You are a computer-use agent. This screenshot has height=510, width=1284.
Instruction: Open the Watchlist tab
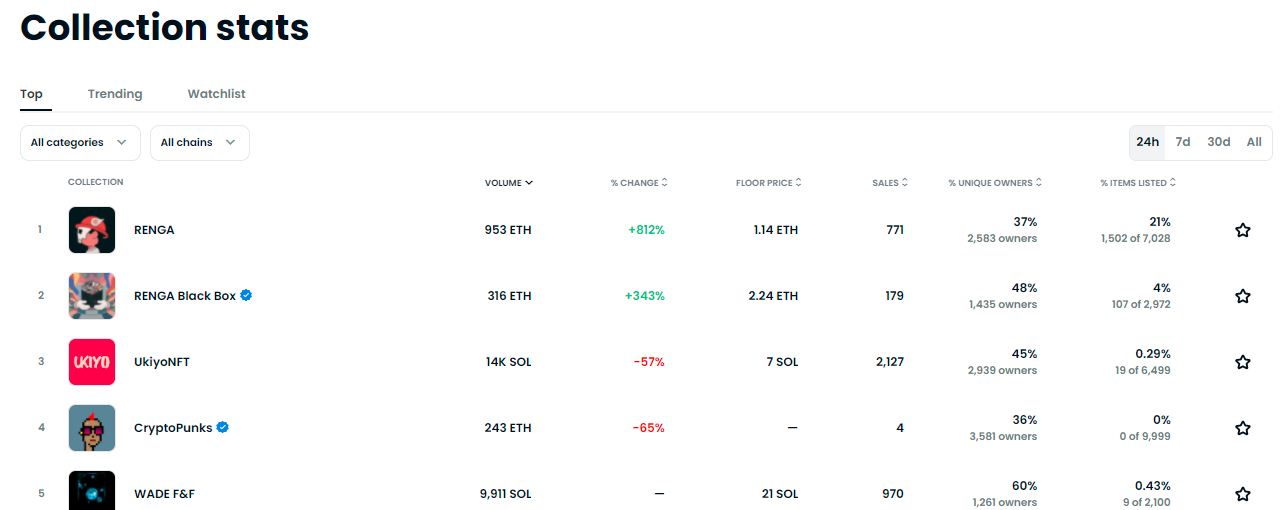(216, 94)
